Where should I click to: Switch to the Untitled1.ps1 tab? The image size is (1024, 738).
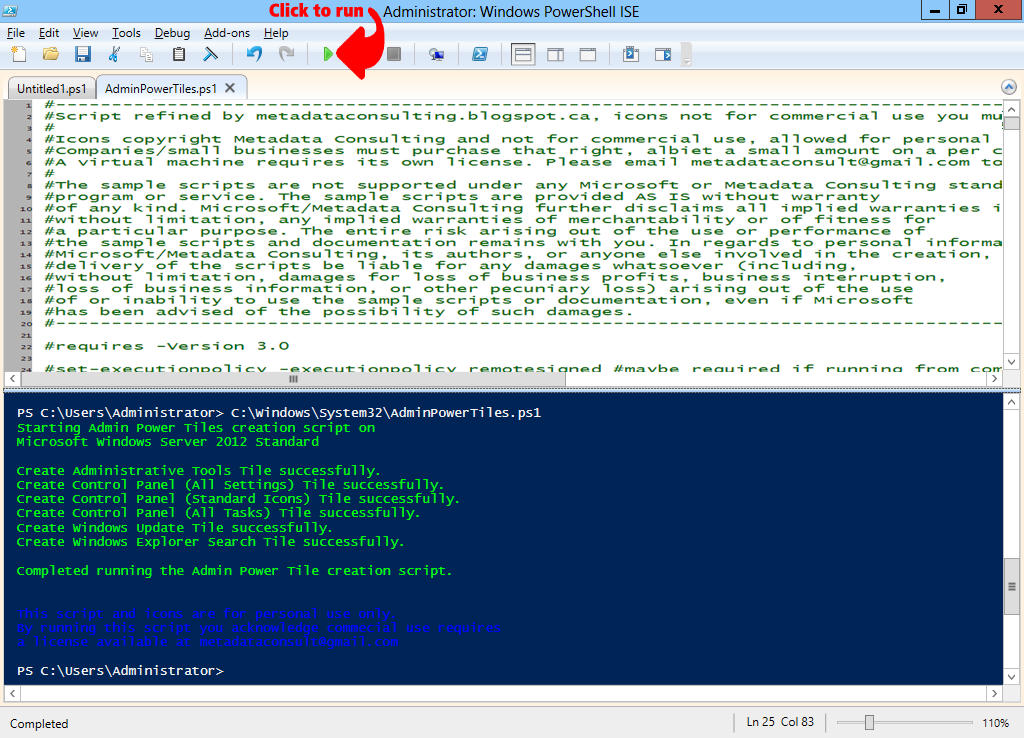[x=52, y=89]
